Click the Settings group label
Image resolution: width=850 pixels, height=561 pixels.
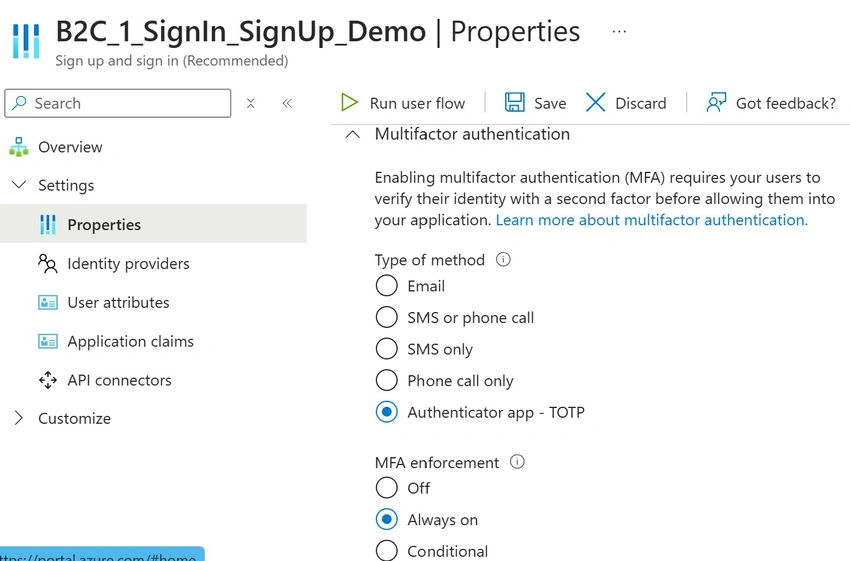tap(66, 185)
